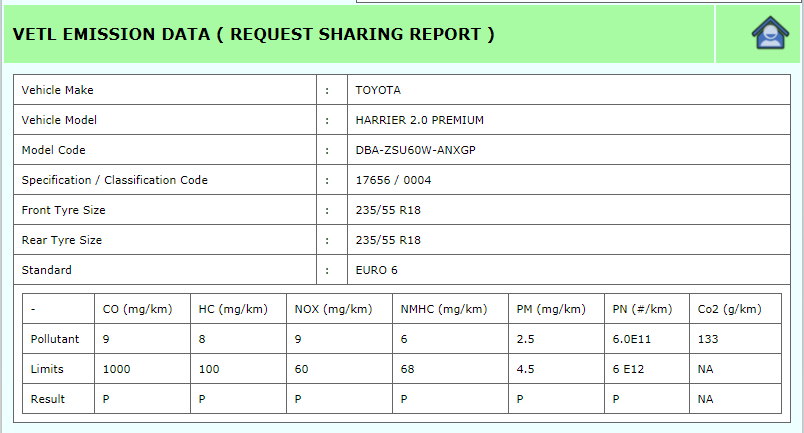This screenshot has height=433, width=804.
Task: Click the front tyre size value
Action: click(388, 210)
